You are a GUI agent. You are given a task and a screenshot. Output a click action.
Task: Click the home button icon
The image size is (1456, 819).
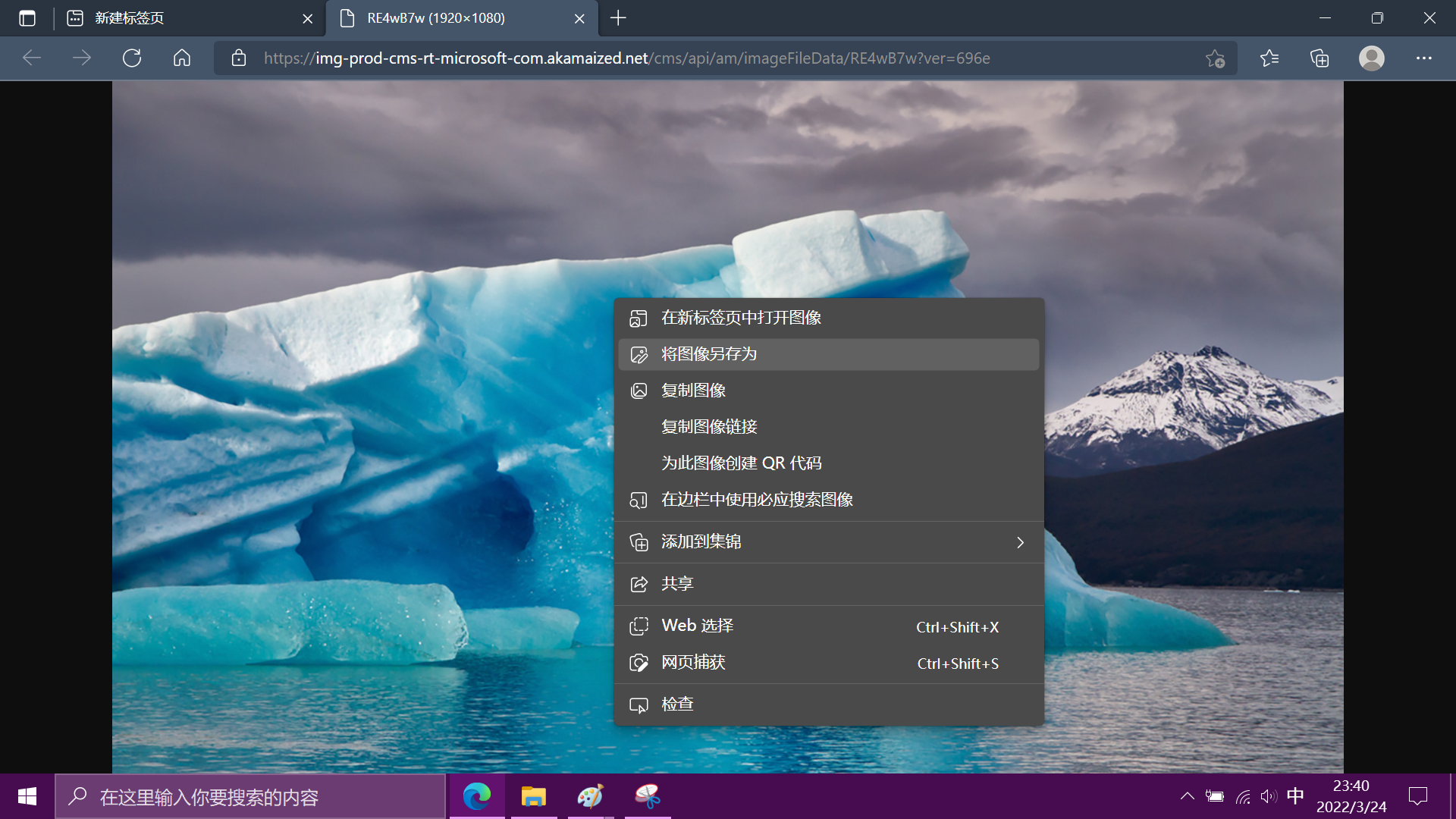pos(182,58)
